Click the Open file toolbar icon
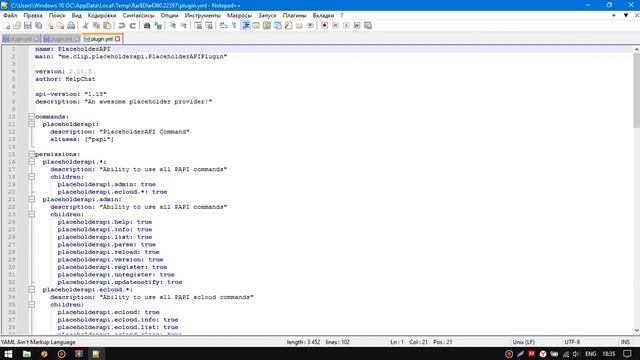Screen dimensions: 640x360 coord(17,26)
